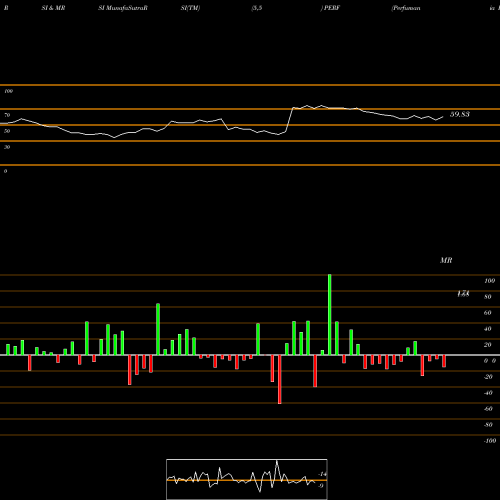Image resolution: width=500 pixels, height=500 pixels.
Task: Click the MR axis label 80
Action: click(488, 297)
